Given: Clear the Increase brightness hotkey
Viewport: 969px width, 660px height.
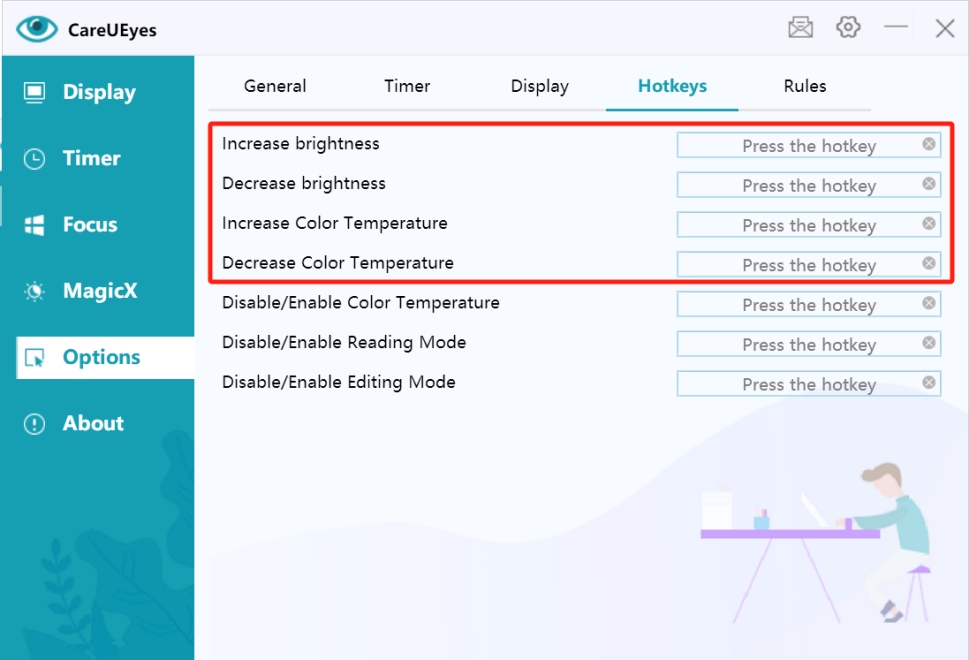Looking at the screenshot, I should coord(928,144).
